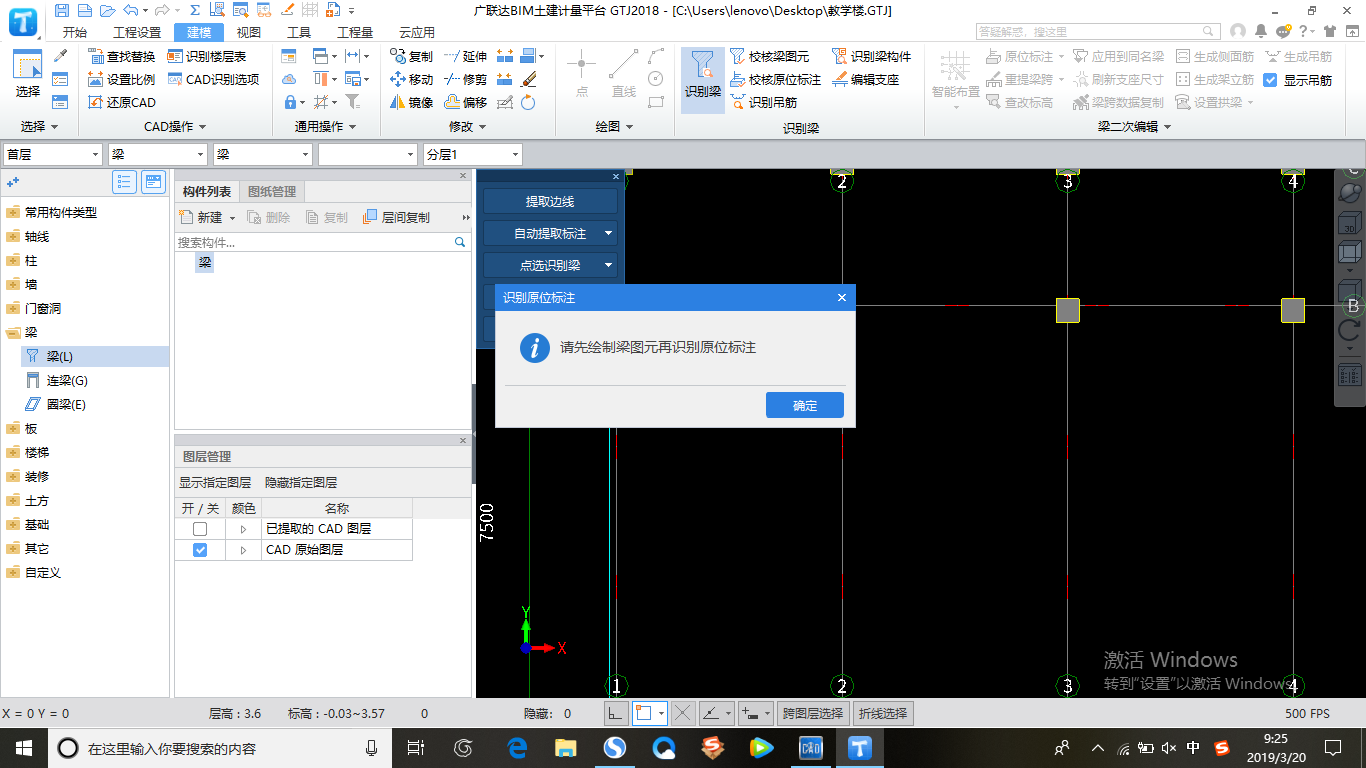Image resolution: width=1366 pixels, height=768 pixels.
Task: Click the 修剪 tool
Action: pos(465,79)
